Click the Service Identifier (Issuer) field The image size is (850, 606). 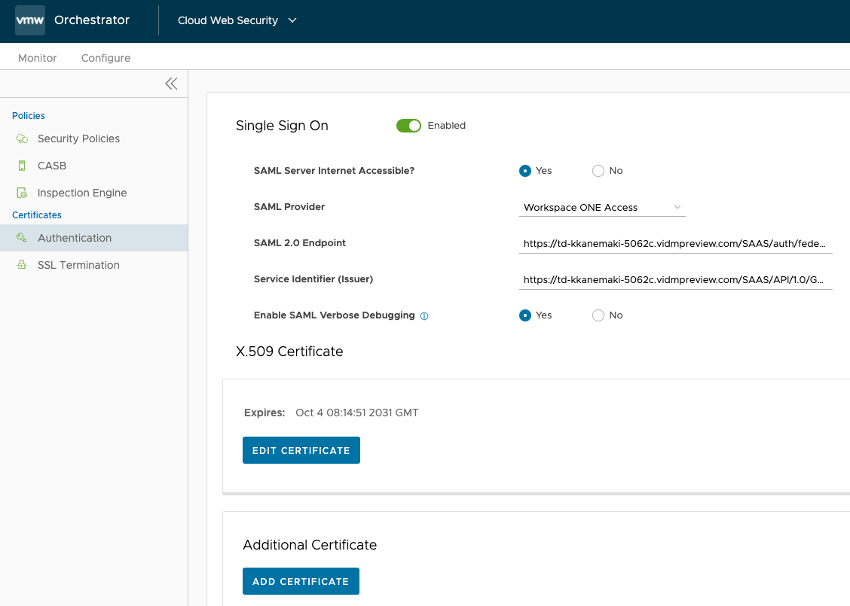[x=676, y=280]
